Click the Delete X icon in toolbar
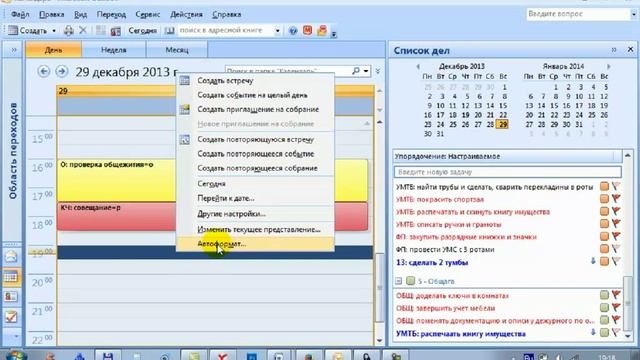640x360 pixels. pos(83,31)
